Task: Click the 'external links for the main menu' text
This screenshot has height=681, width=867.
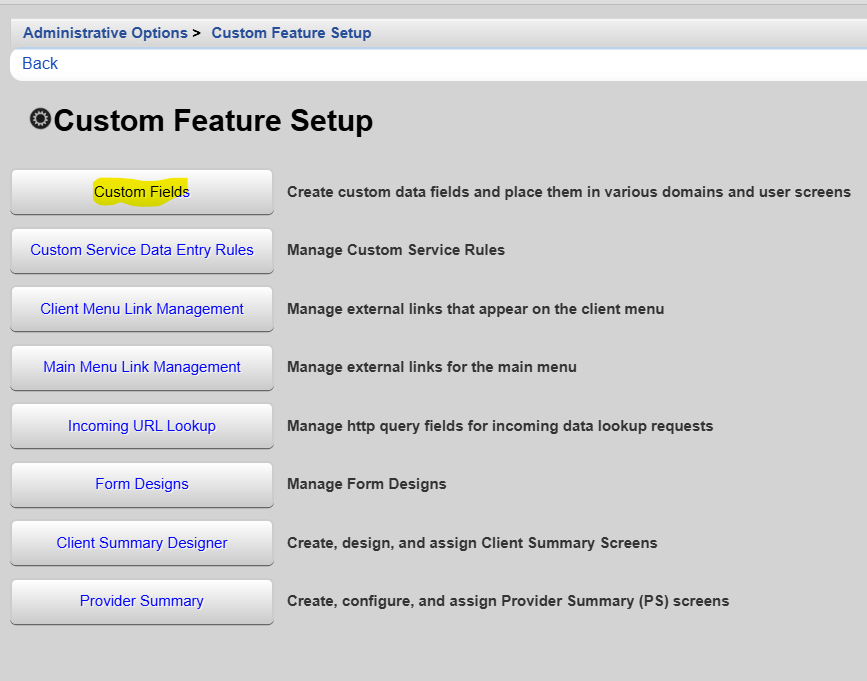Action: coord(431,367)
